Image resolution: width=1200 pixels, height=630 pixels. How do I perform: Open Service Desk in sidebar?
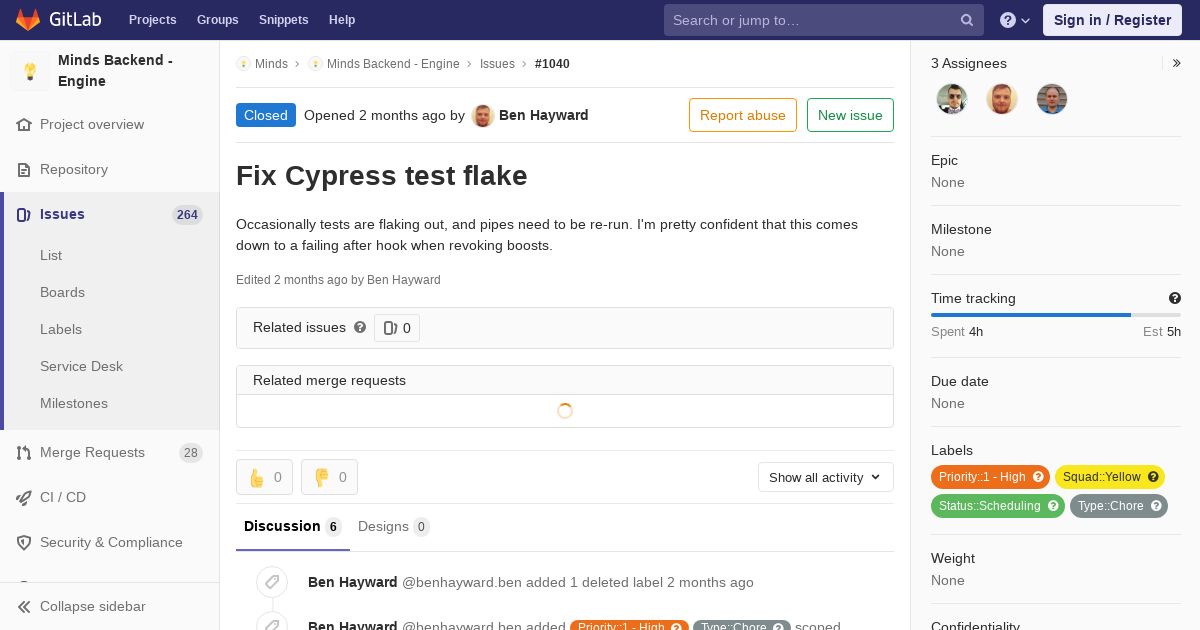(81, 366)
